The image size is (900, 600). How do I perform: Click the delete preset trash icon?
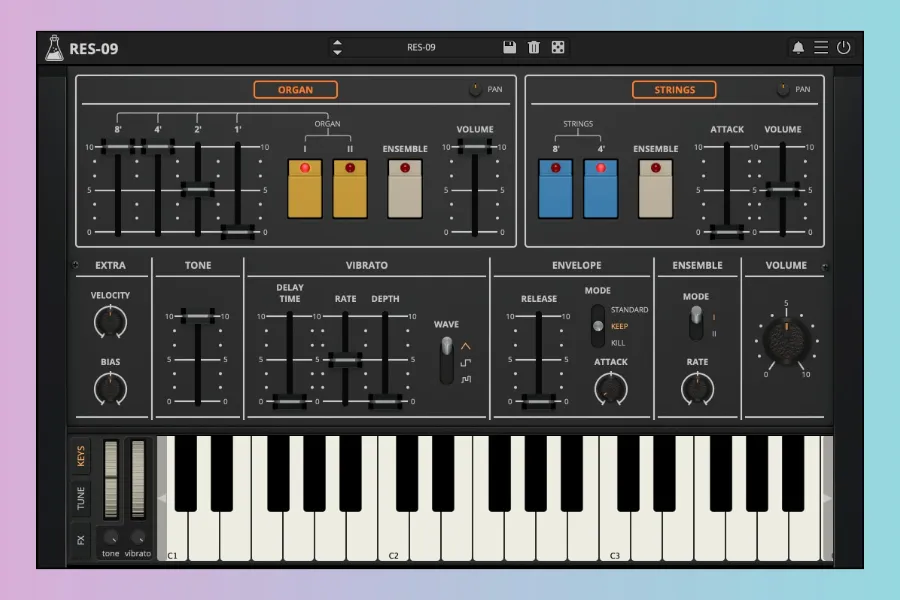coord(534,47)
